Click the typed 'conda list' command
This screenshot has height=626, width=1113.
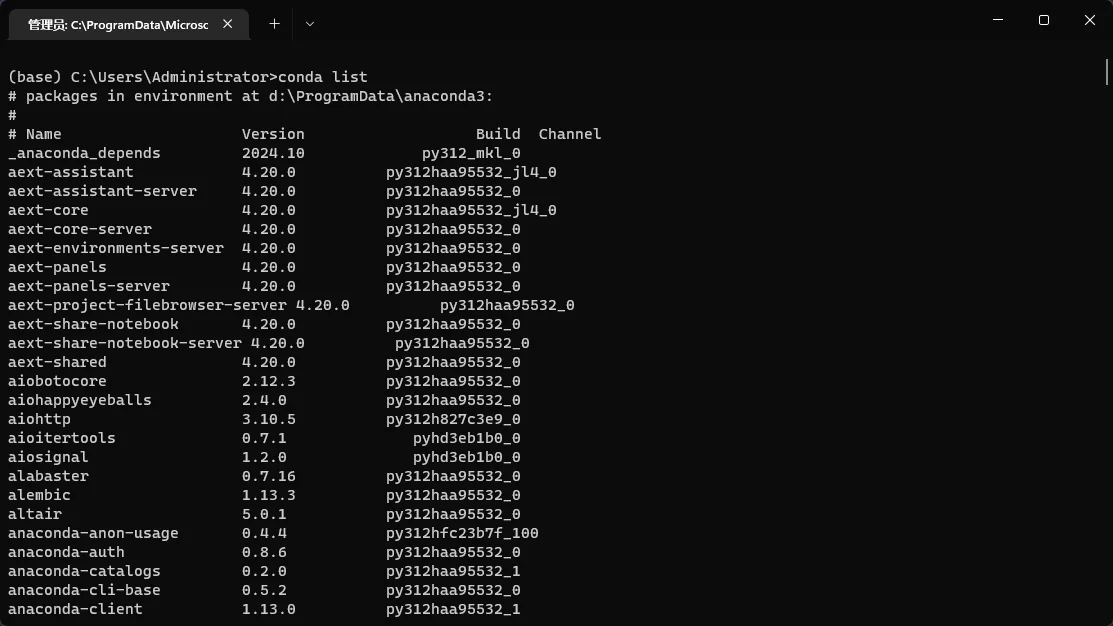[x=323, y=77]
